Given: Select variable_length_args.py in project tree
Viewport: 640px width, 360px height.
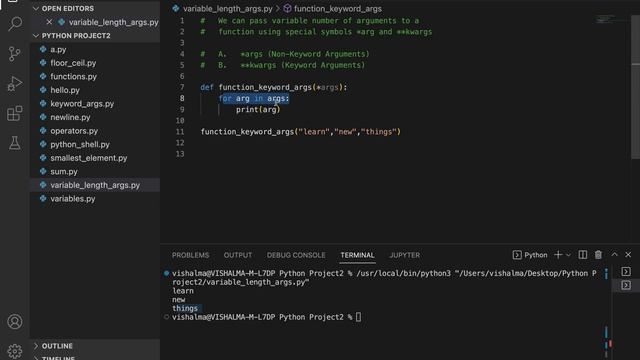Looking at the screenshot, I should pyautogui.click(x=95, y=185).
